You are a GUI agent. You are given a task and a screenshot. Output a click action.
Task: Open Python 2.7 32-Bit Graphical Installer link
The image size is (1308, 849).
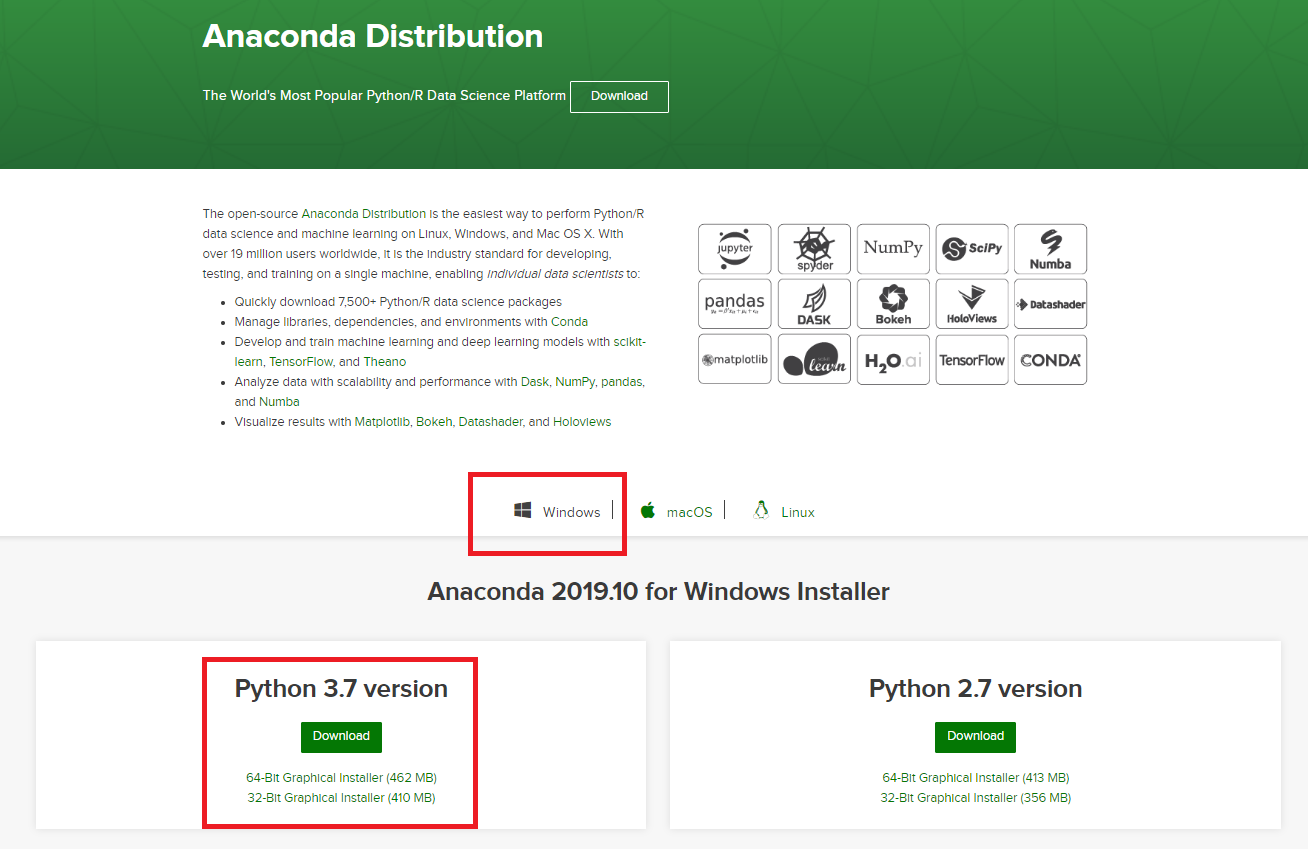click(x=975, y=798)
